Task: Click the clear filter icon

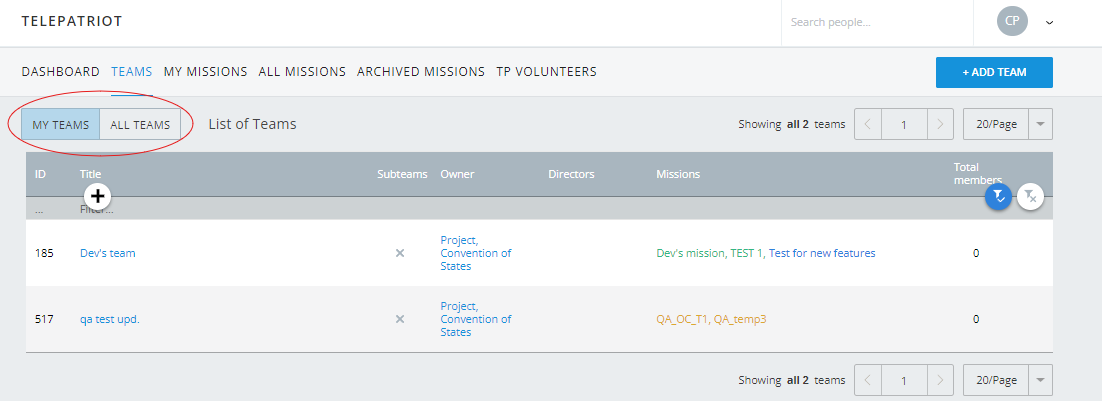Action: click(x=1030, y=197)
